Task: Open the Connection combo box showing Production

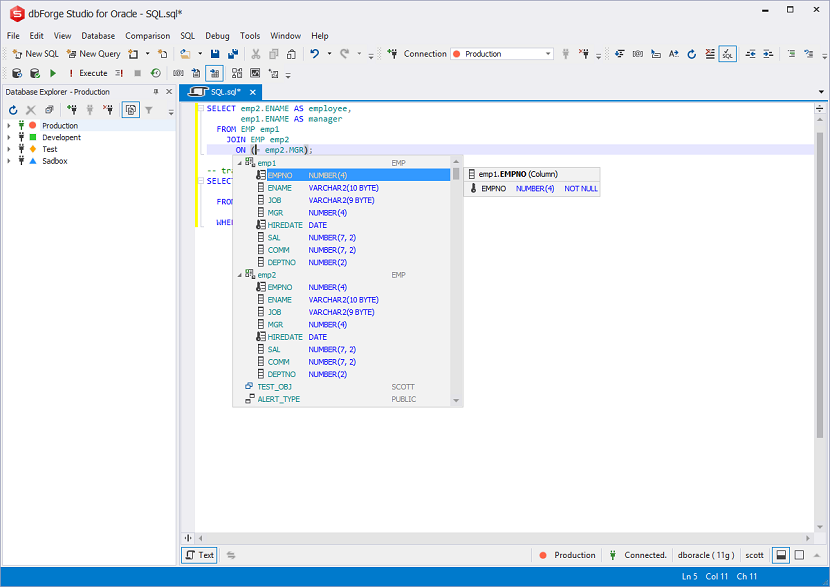Action: coord(501,54)
